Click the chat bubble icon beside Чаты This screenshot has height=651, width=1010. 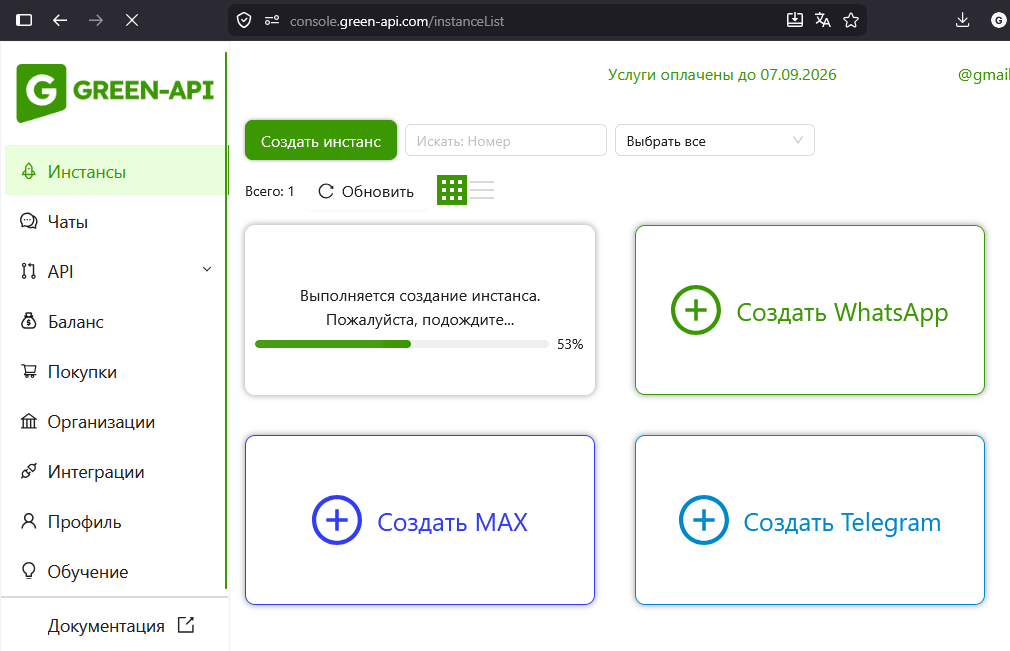click(x=28, y=222)
